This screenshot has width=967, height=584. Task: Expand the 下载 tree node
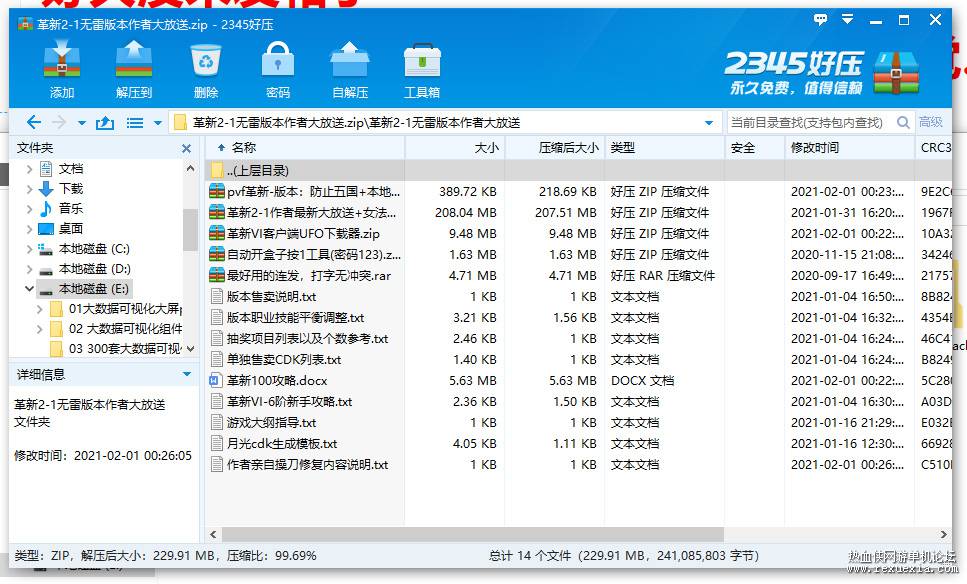(x=30, y=189)
